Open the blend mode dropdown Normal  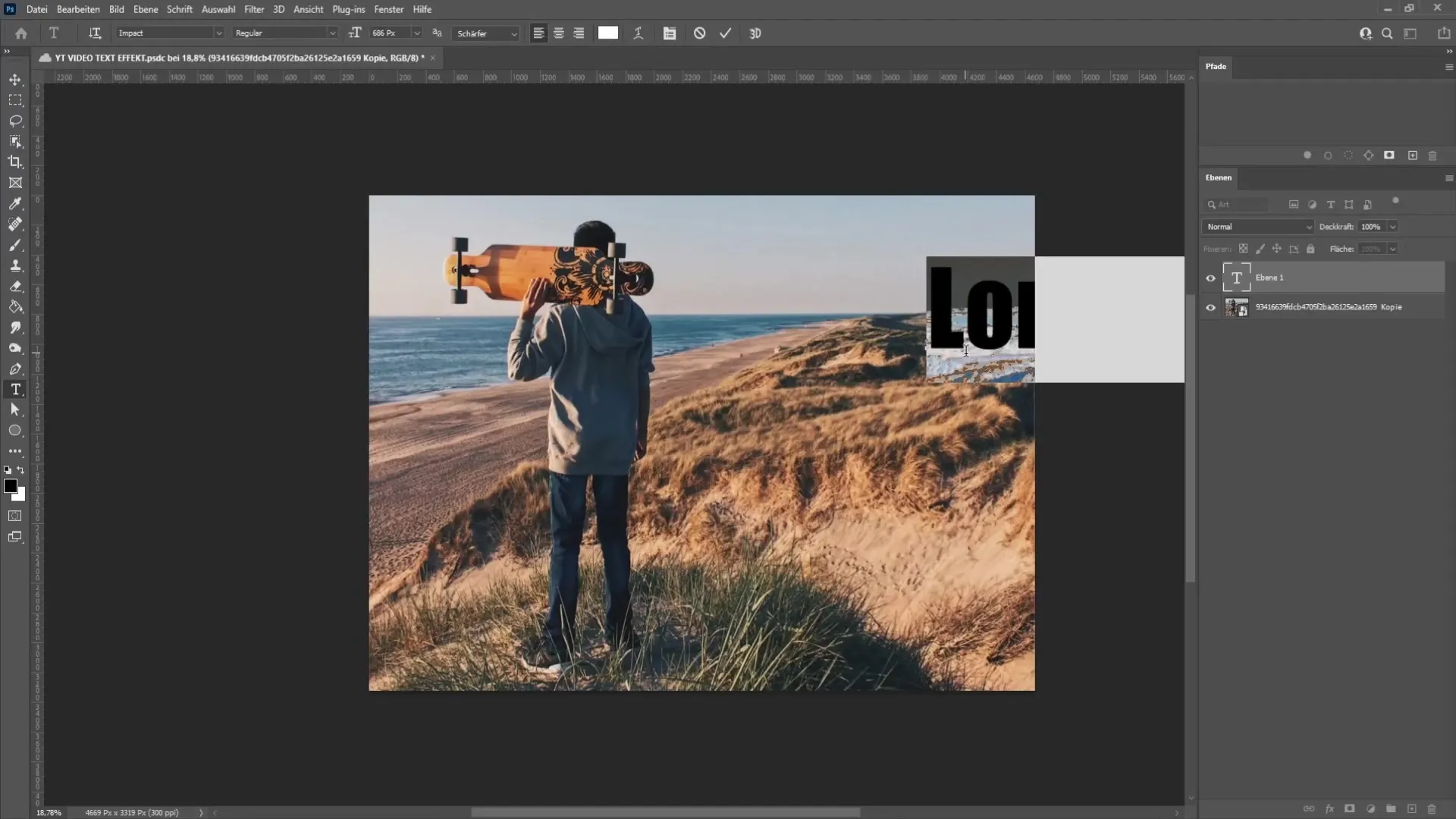pyautogui.click(x=1258, y=227)
